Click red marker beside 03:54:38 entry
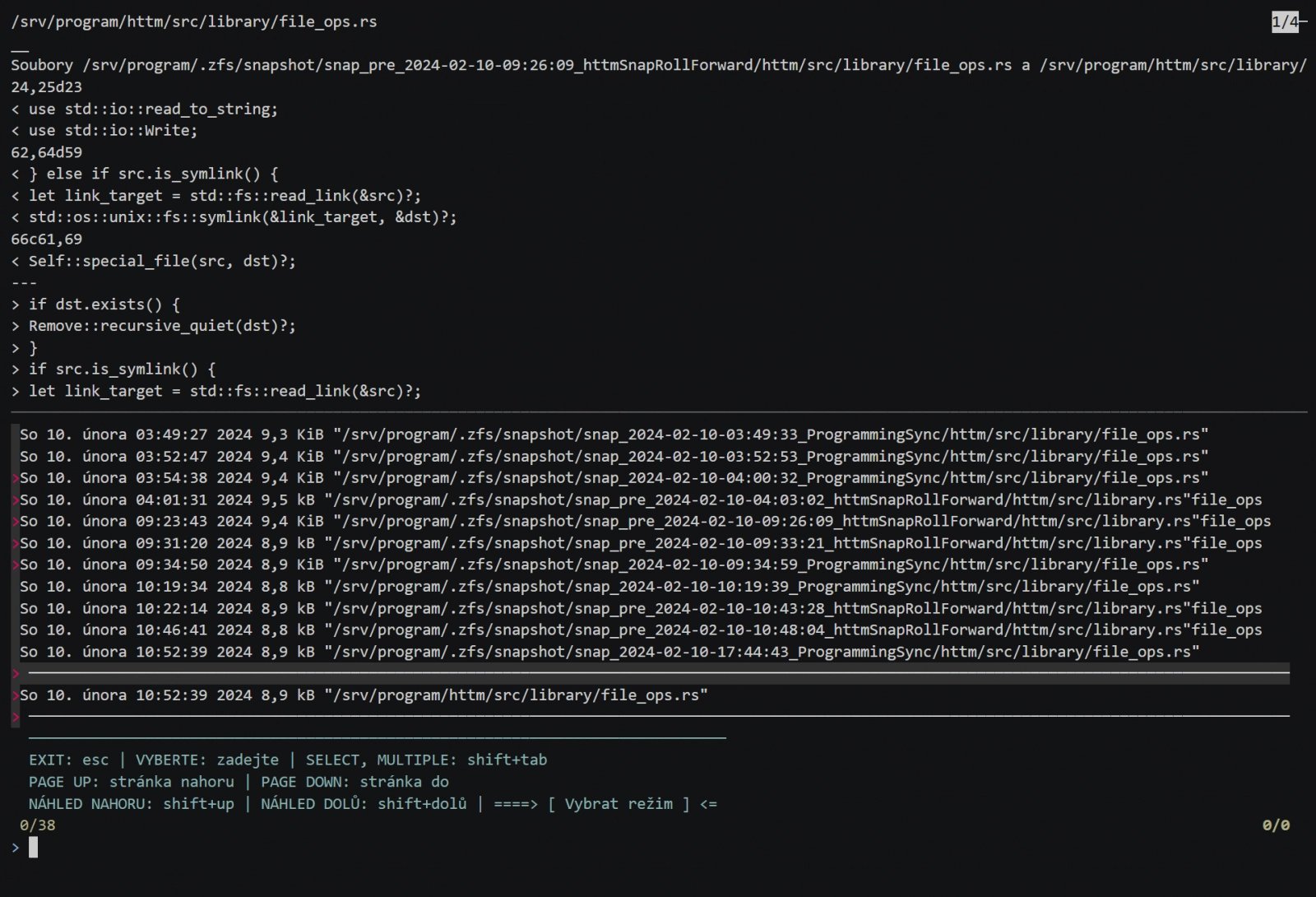This screenshot has height=897, width=1316. point(15,478)
